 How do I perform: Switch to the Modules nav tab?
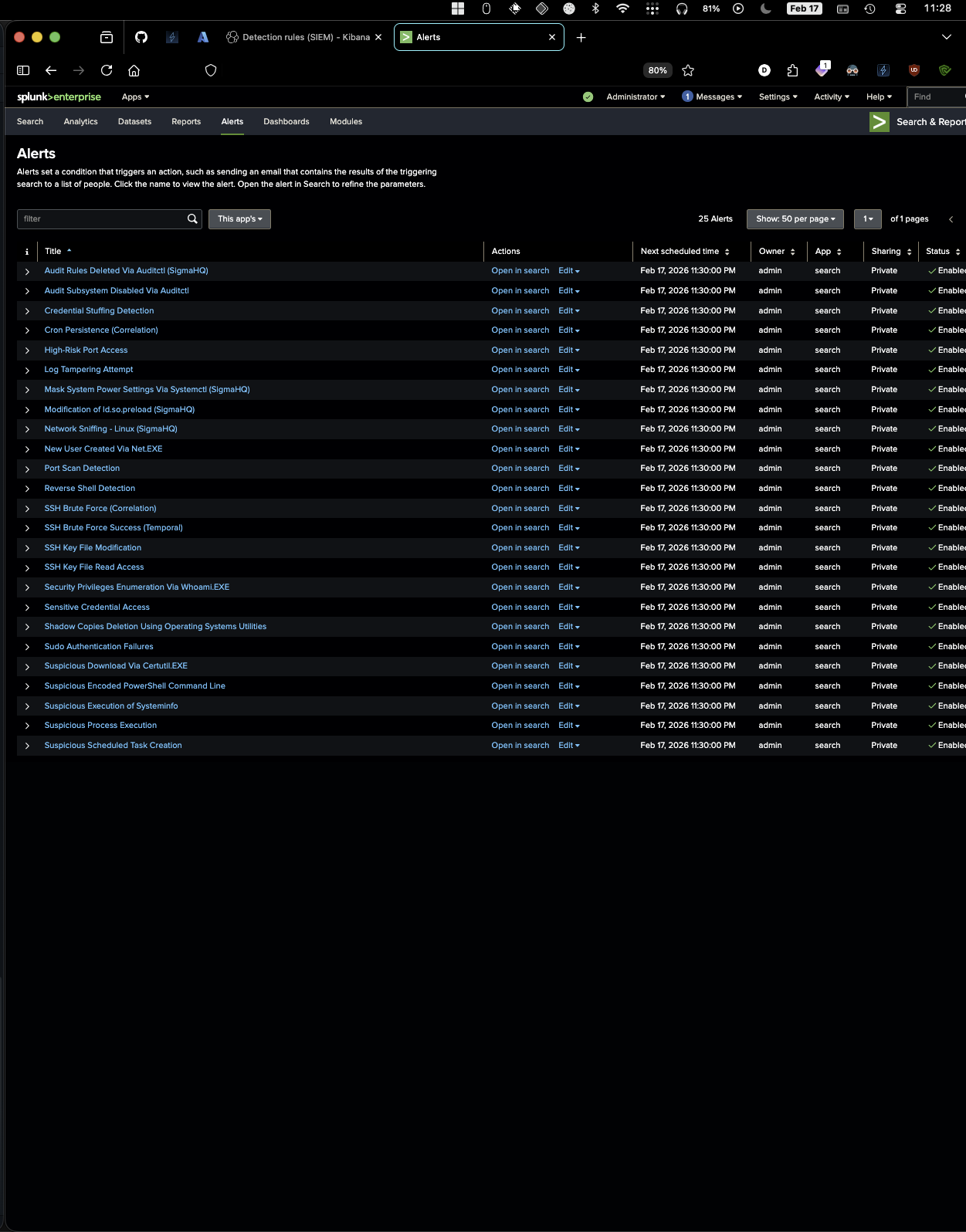click(346, 122)
